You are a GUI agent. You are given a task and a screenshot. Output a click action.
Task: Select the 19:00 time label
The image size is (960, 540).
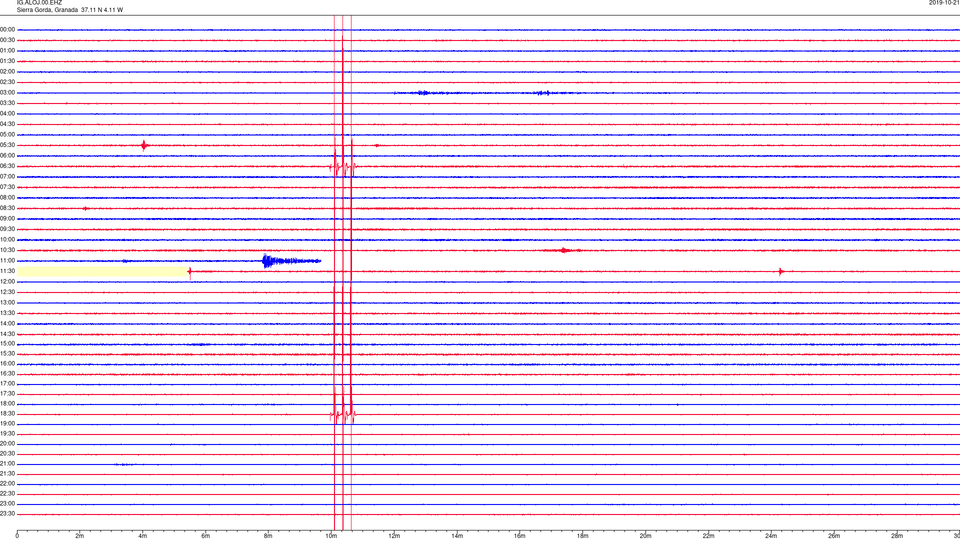[x=7, y=424]
